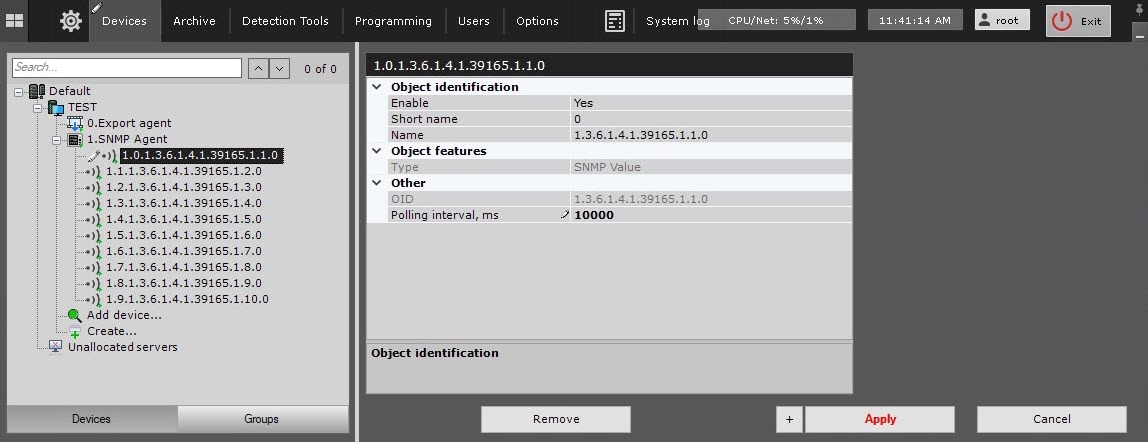Viewport: 1148px width, 442px height.
Task: Jump to previous search result arrow
Action: point(257,68)
